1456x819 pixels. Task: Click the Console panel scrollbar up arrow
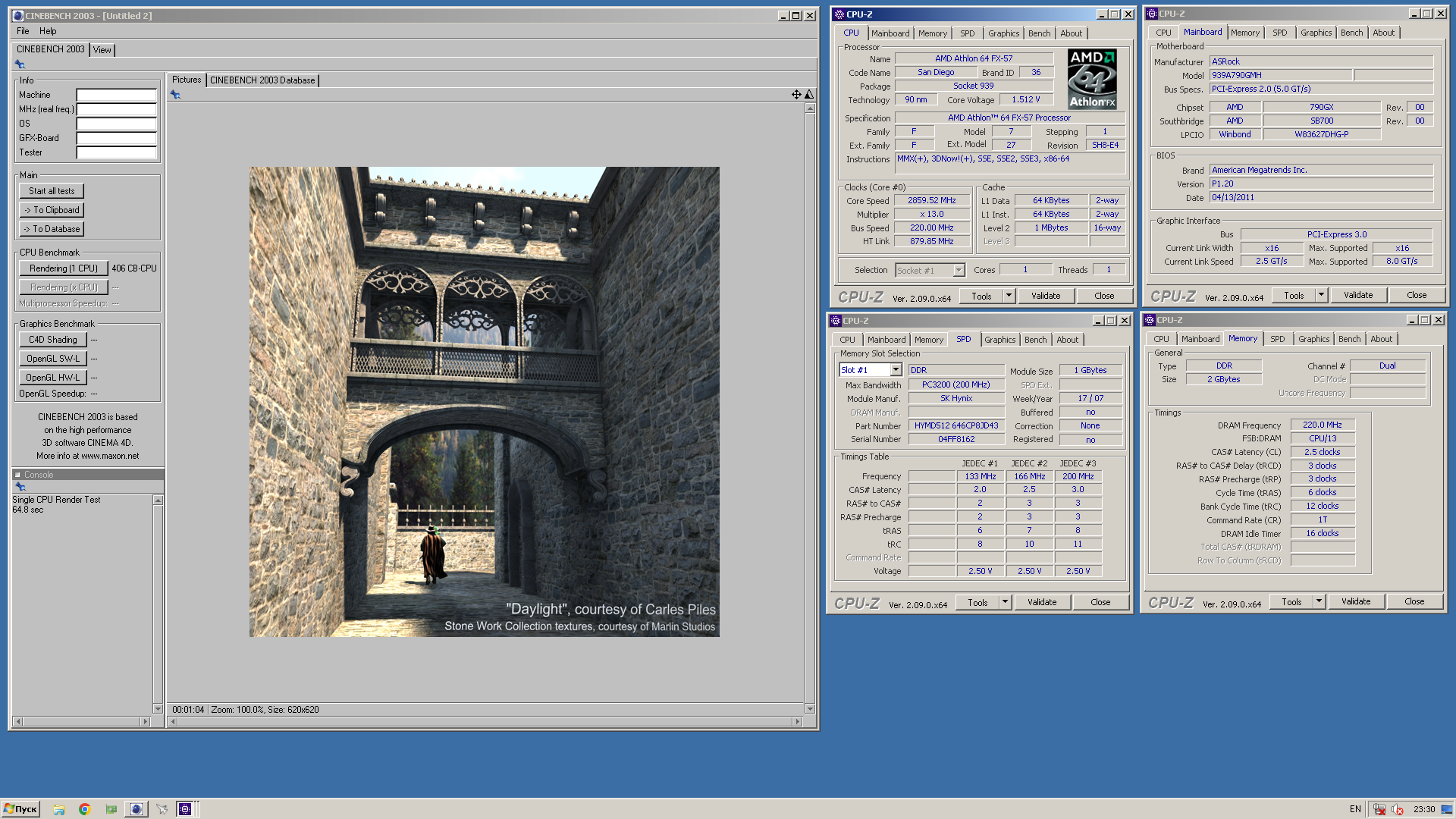point(158,500)
